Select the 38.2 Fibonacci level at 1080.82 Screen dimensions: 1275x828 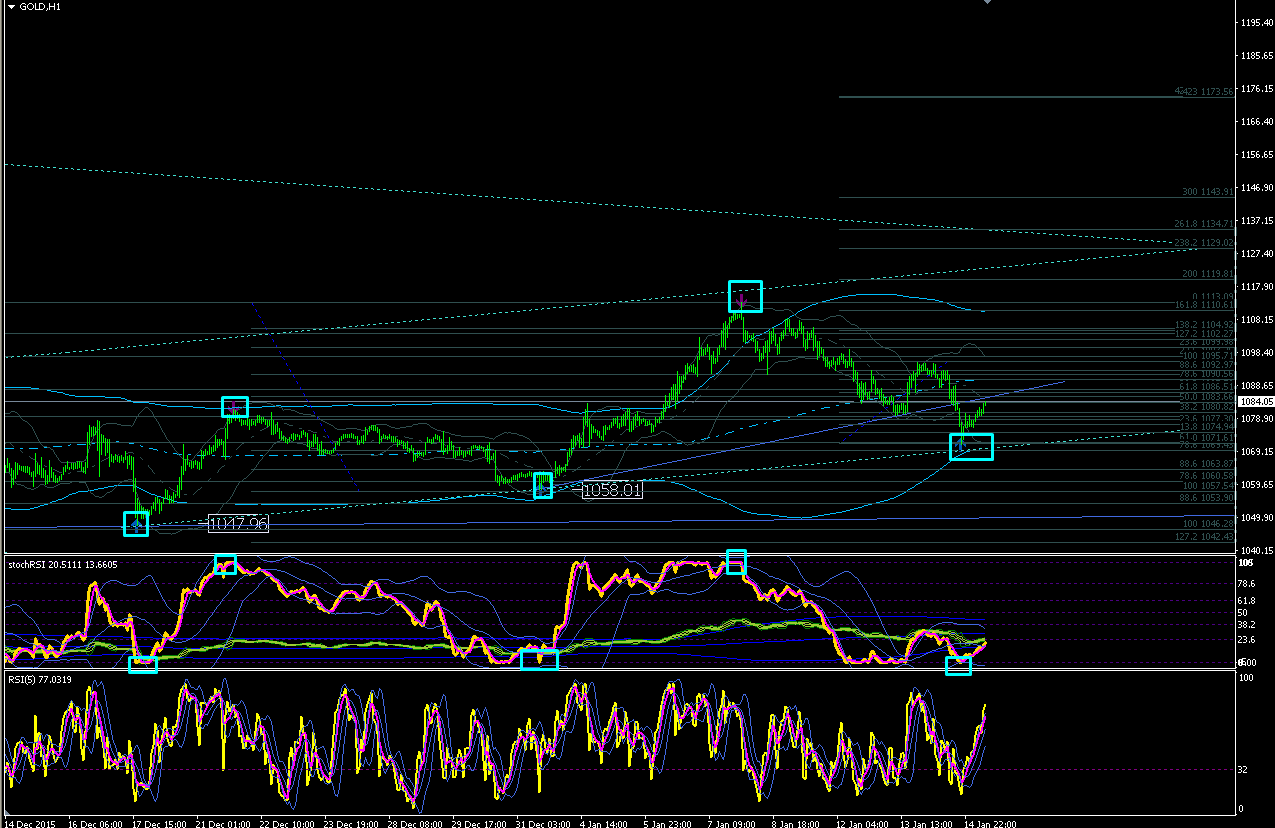point(1207,407)
